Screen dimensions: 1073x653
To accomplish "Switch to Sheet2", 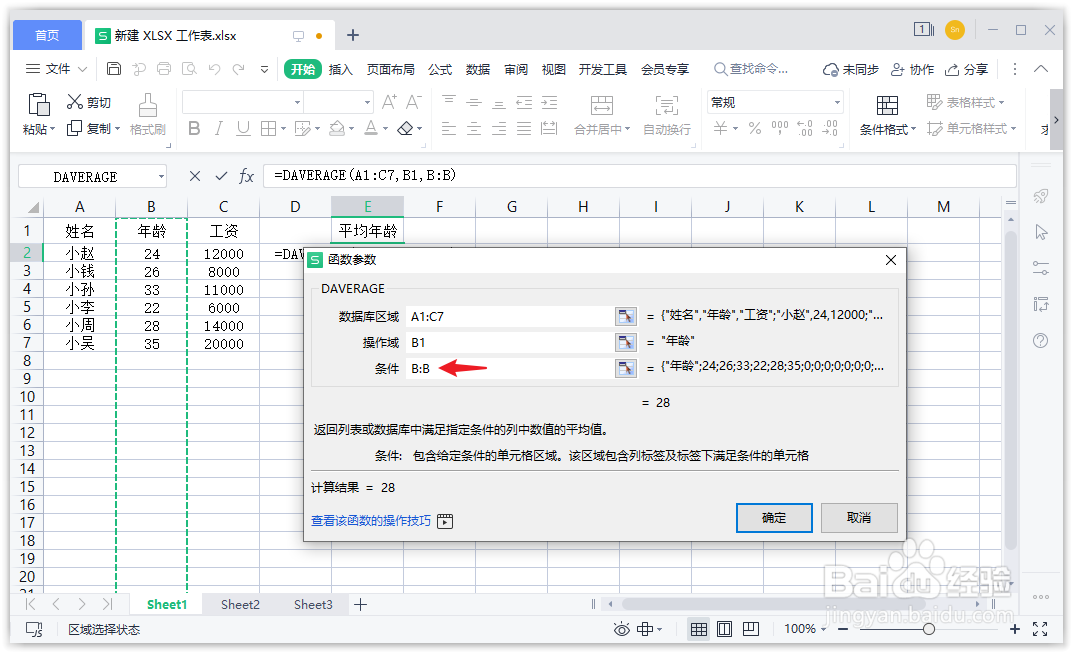I will 240,604.
